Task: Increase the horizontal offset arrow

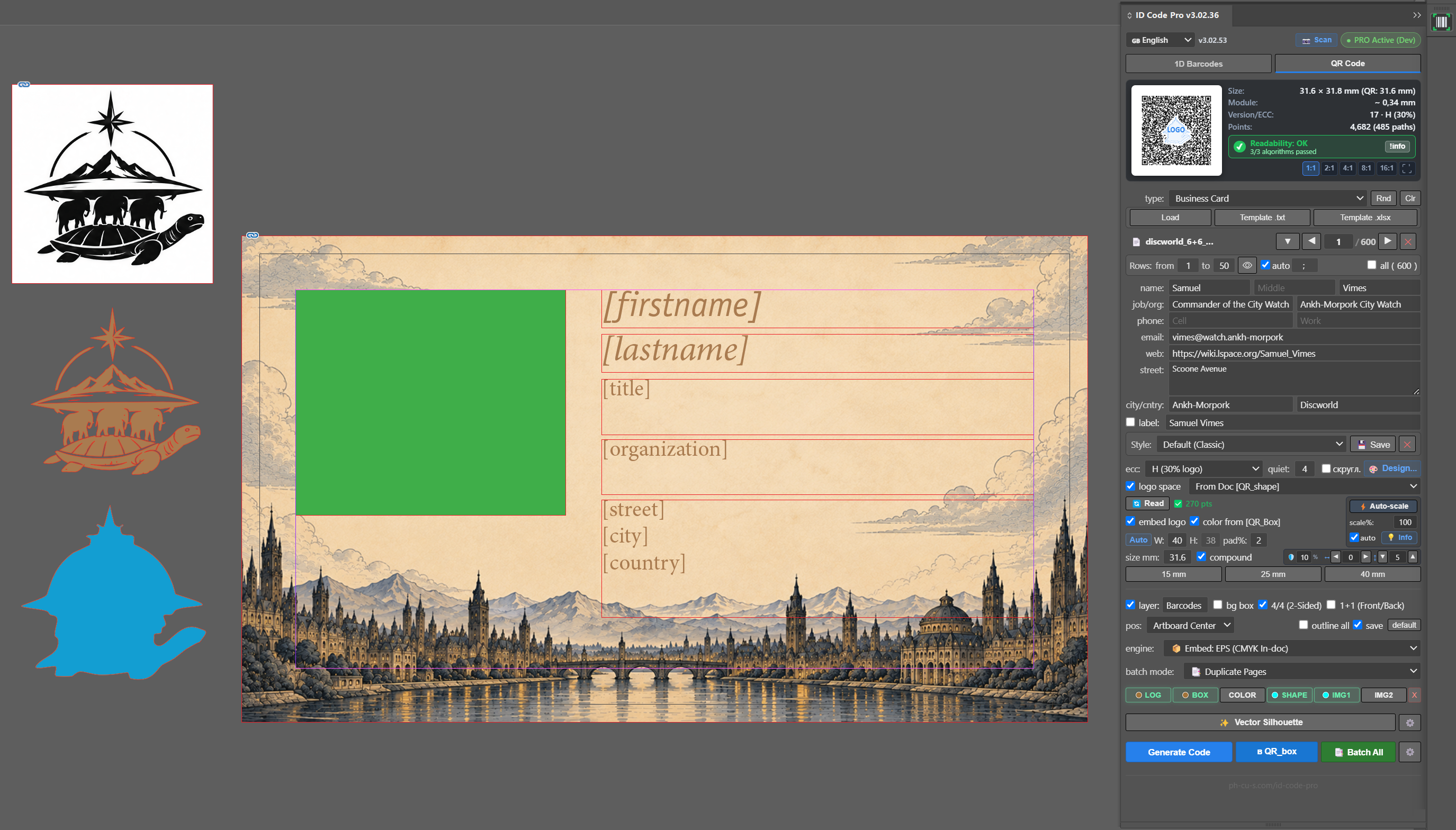Action: (1365, 557)
